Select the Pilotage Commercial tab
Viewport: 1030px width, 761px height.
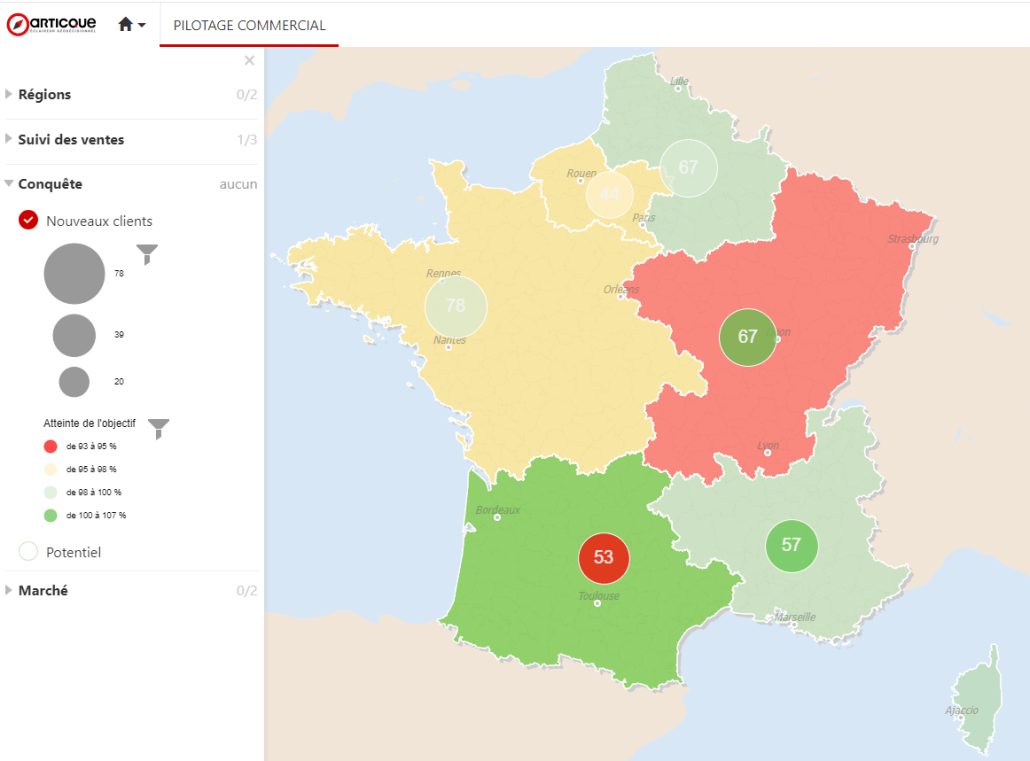pyautogui.click(x=249, y=25)
